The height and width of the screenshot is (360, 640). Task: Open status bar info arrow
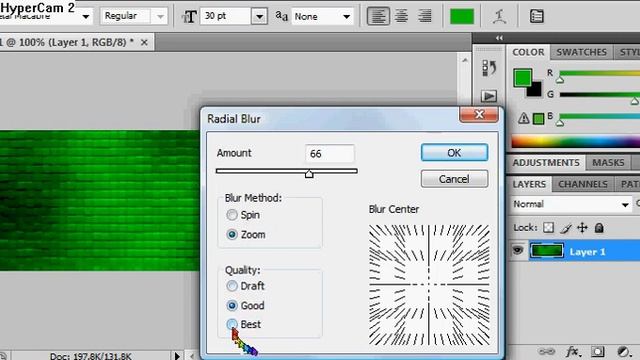(177, 356)
